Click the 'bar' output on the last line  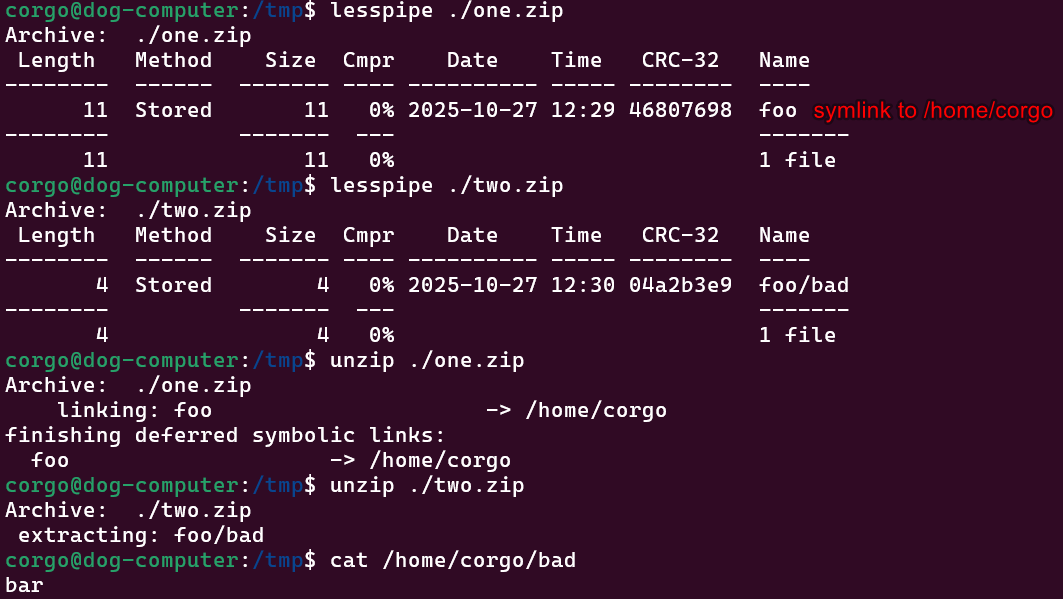[24, 585]
